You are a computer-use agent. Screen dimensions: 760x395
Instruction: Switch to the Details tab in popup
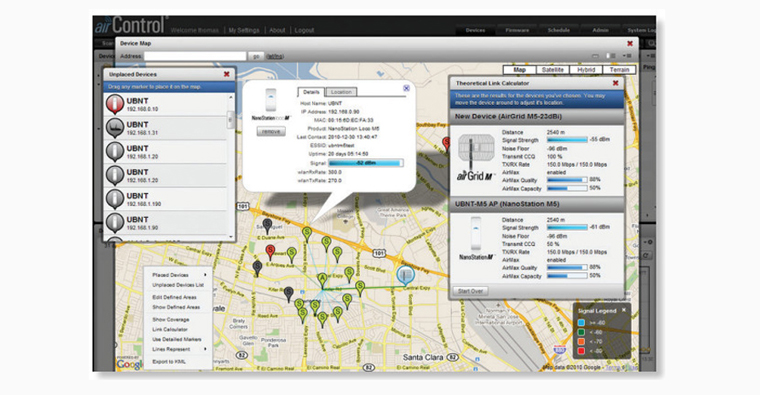pos(311,92)
